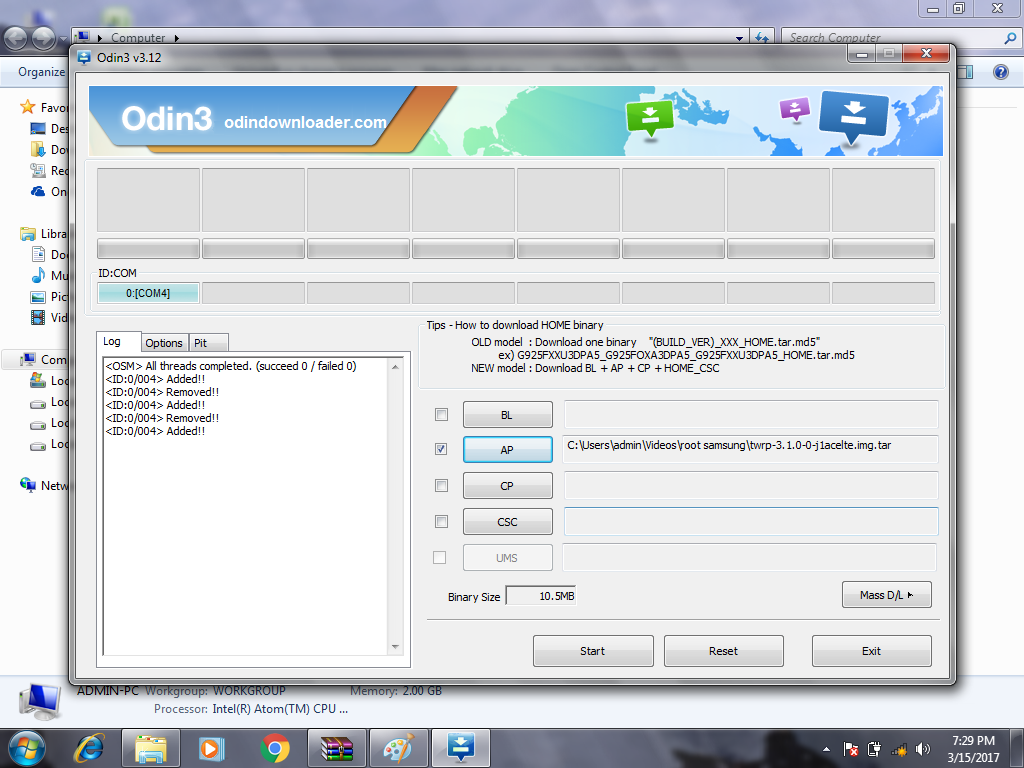Click Explorer back navigation arrow
Screen dimensions: 1024x768
16,39
